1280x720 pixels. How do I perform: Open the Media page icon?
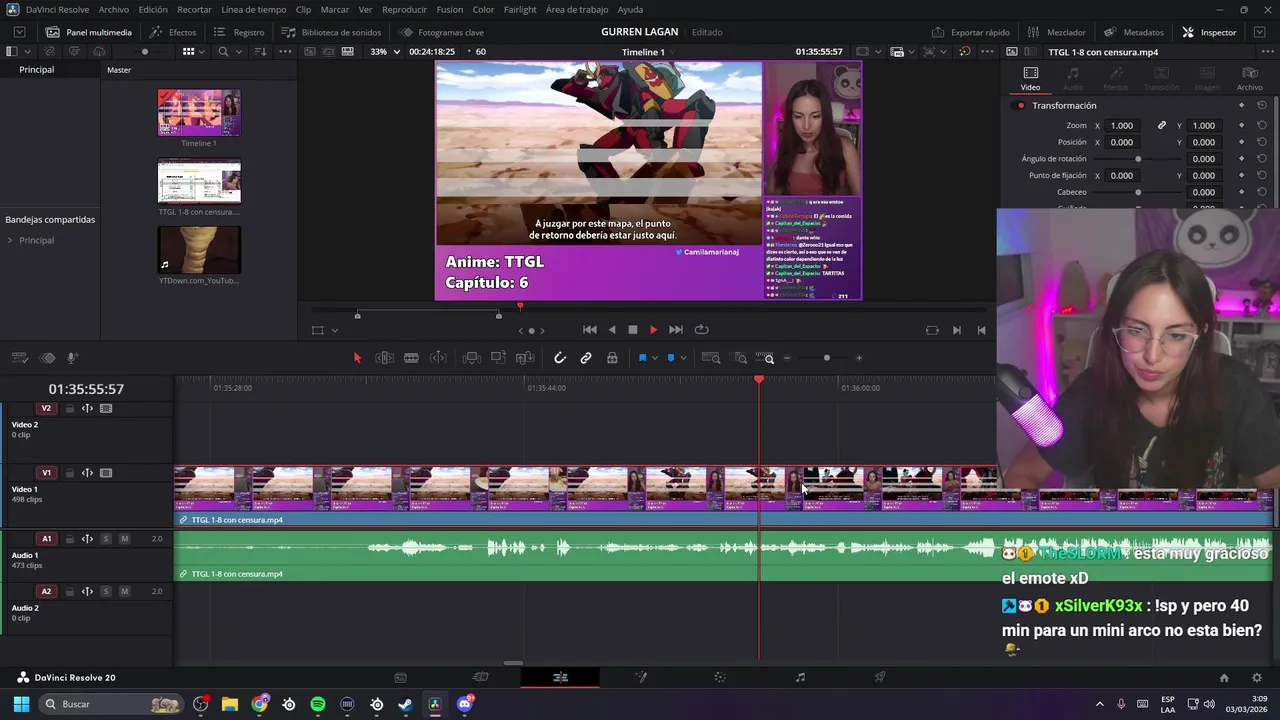[400, 677]
